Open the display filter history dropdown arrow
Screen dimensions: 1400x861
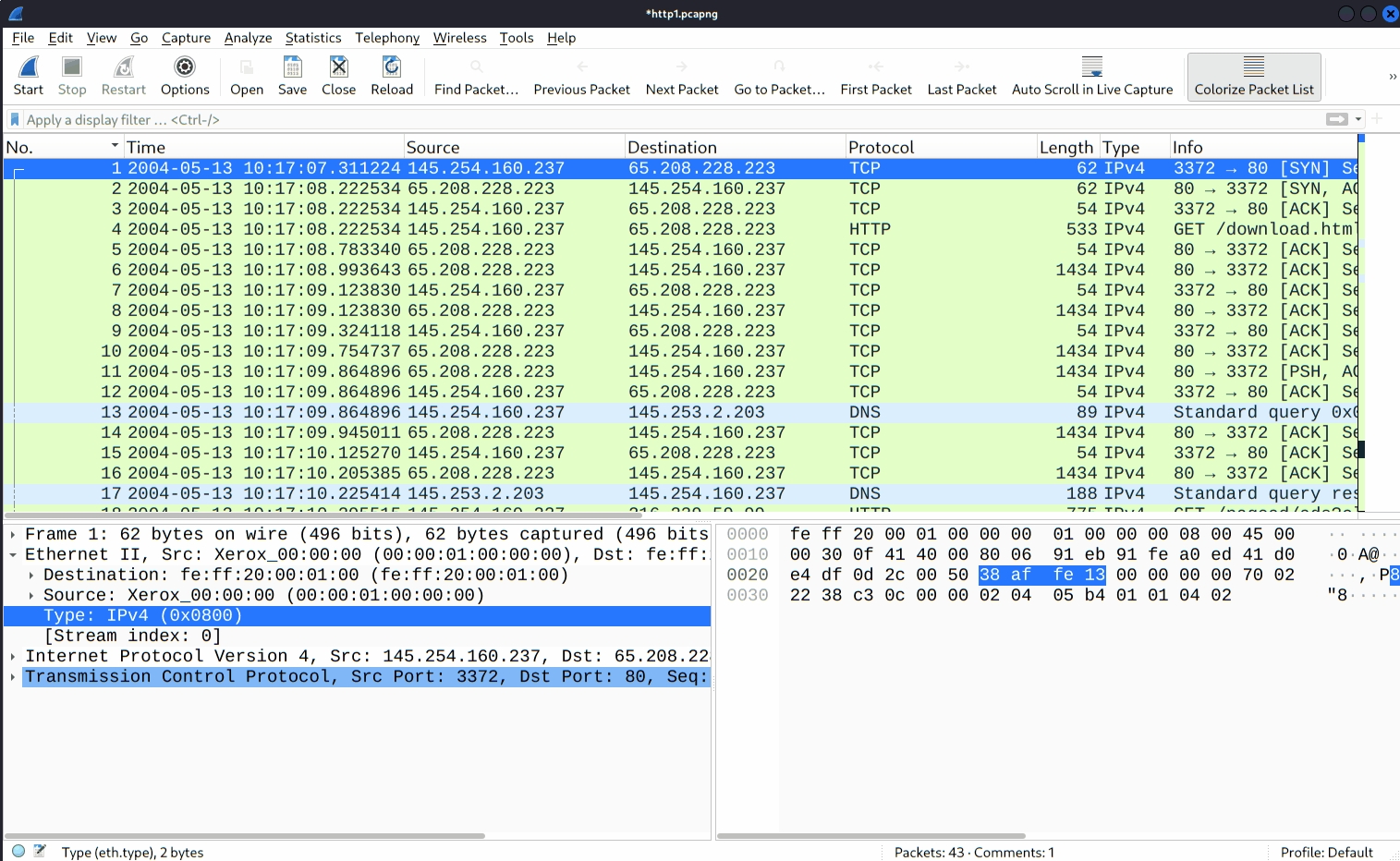pos(1358,119)
